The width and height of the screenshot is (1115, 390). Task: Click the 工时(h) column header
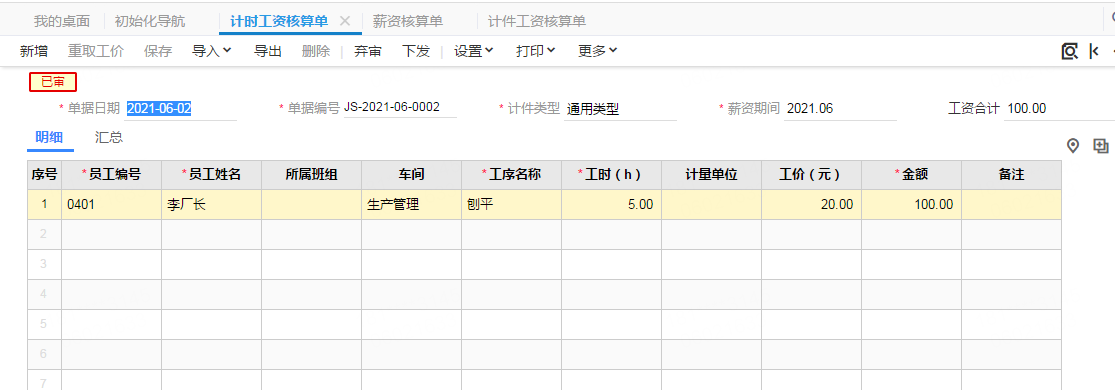click(612, 174)
